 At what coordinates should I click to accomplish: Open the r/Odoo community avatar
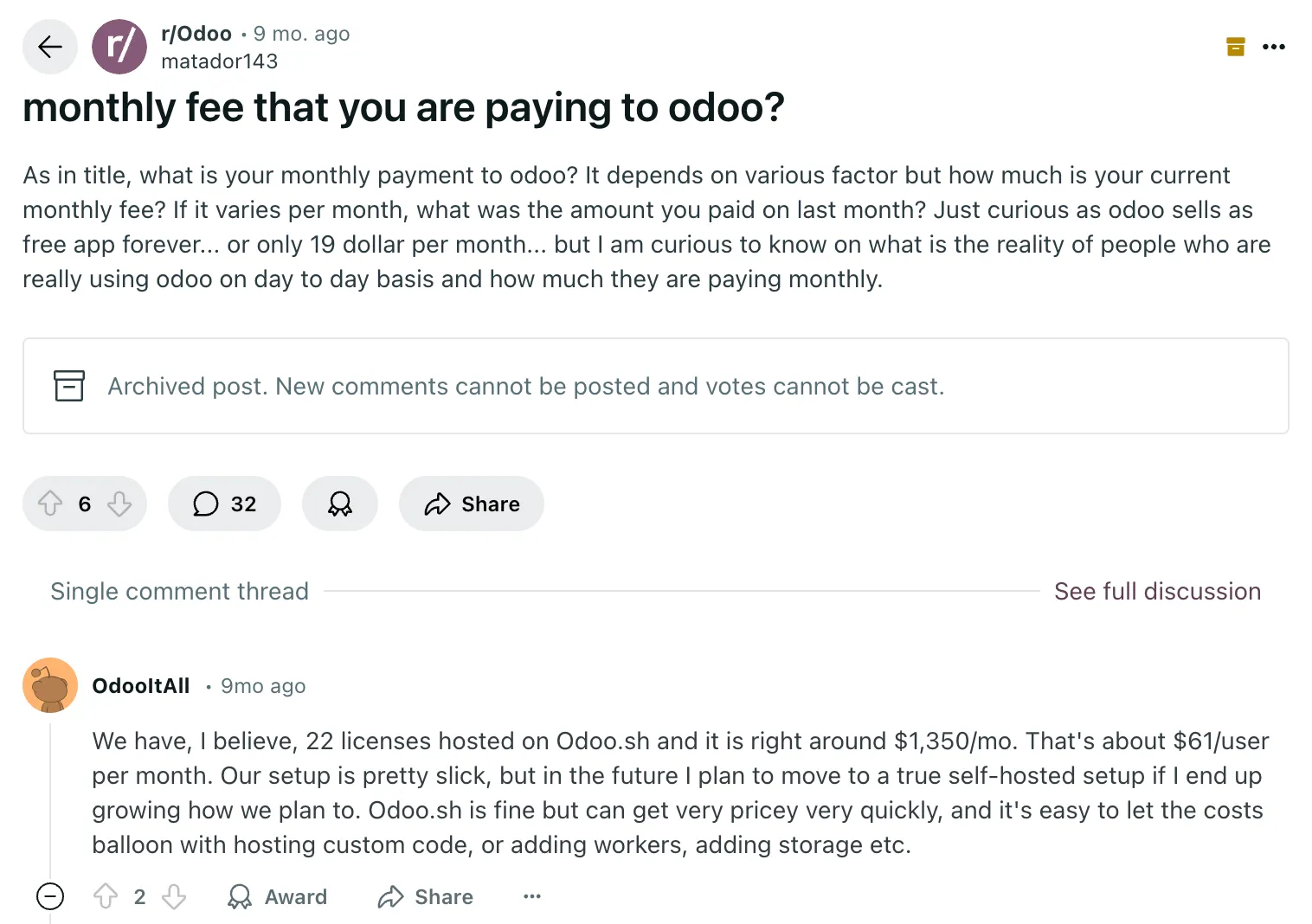tap(119, 47)
